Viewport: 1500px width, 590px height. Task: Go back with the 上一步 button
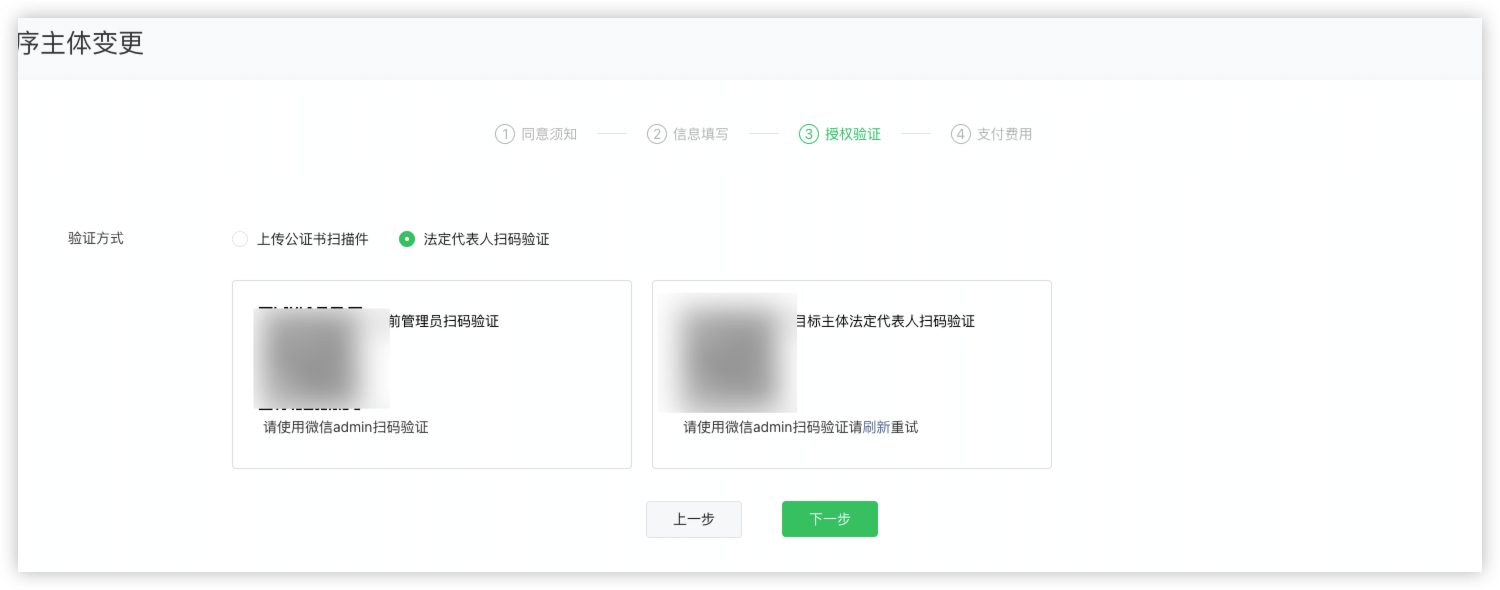(x=694, y=519)
